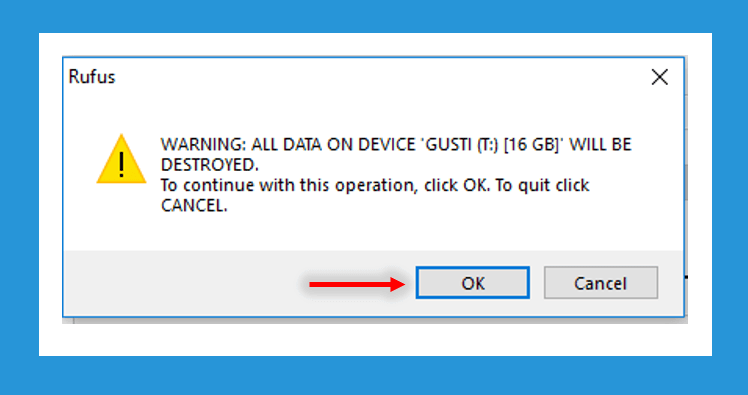Viewport: 748px width, 395px height.
Task: Click the gray footer area left of the arrow
Action: (x=184, y=283)
